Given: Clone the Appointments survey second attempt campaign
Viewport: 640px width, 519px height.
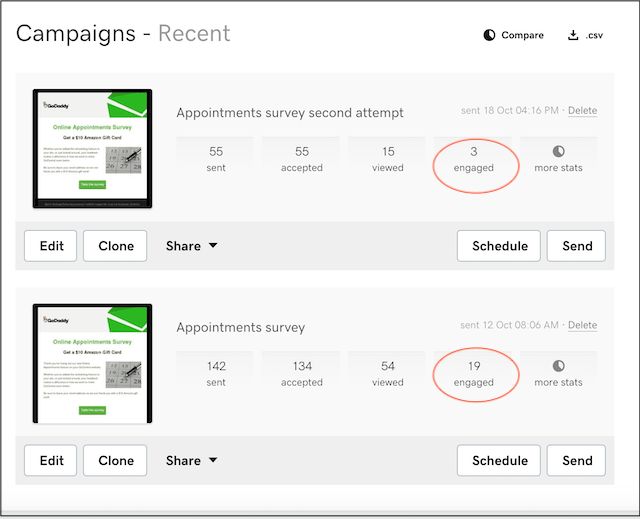Looking at the screenshot, I should tap(116, 246).
